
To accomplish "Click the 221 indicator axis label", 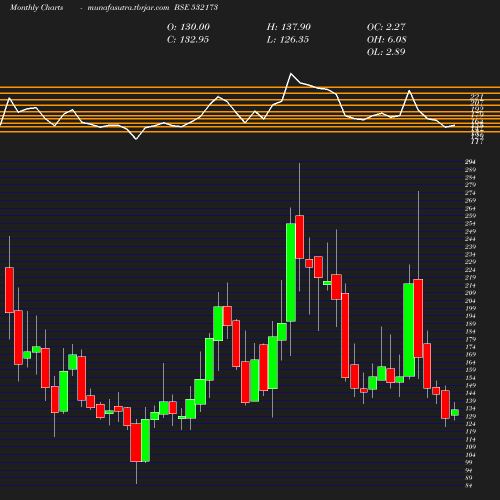I will [477, 97].
